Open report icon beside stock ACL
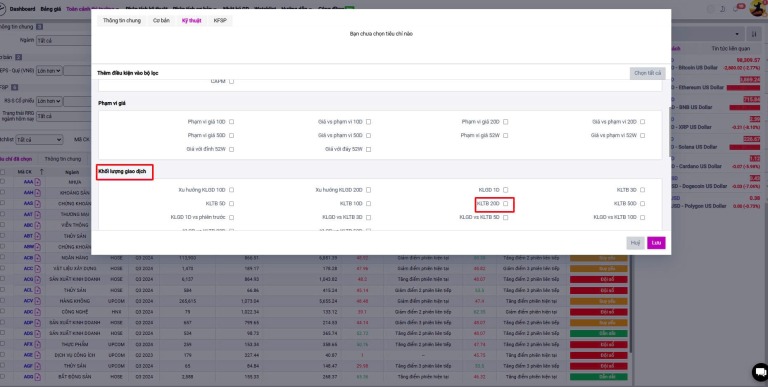The height and width of the screenshot is (387, 768). 38,290
